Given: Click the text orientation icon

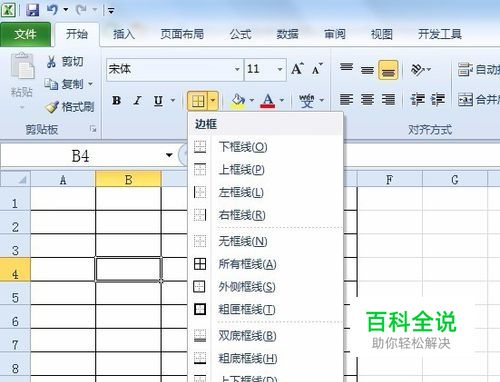Looking at the screenshot, I should pyautogui.click(x=418, y=69).
